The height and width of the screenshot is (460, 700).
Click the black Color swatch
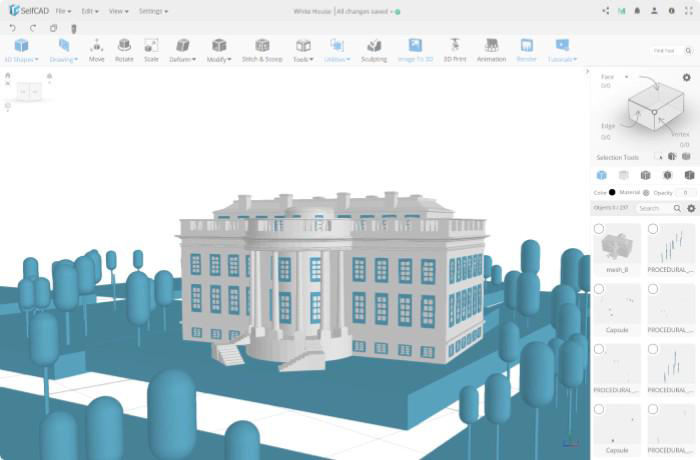pos(612,192)
